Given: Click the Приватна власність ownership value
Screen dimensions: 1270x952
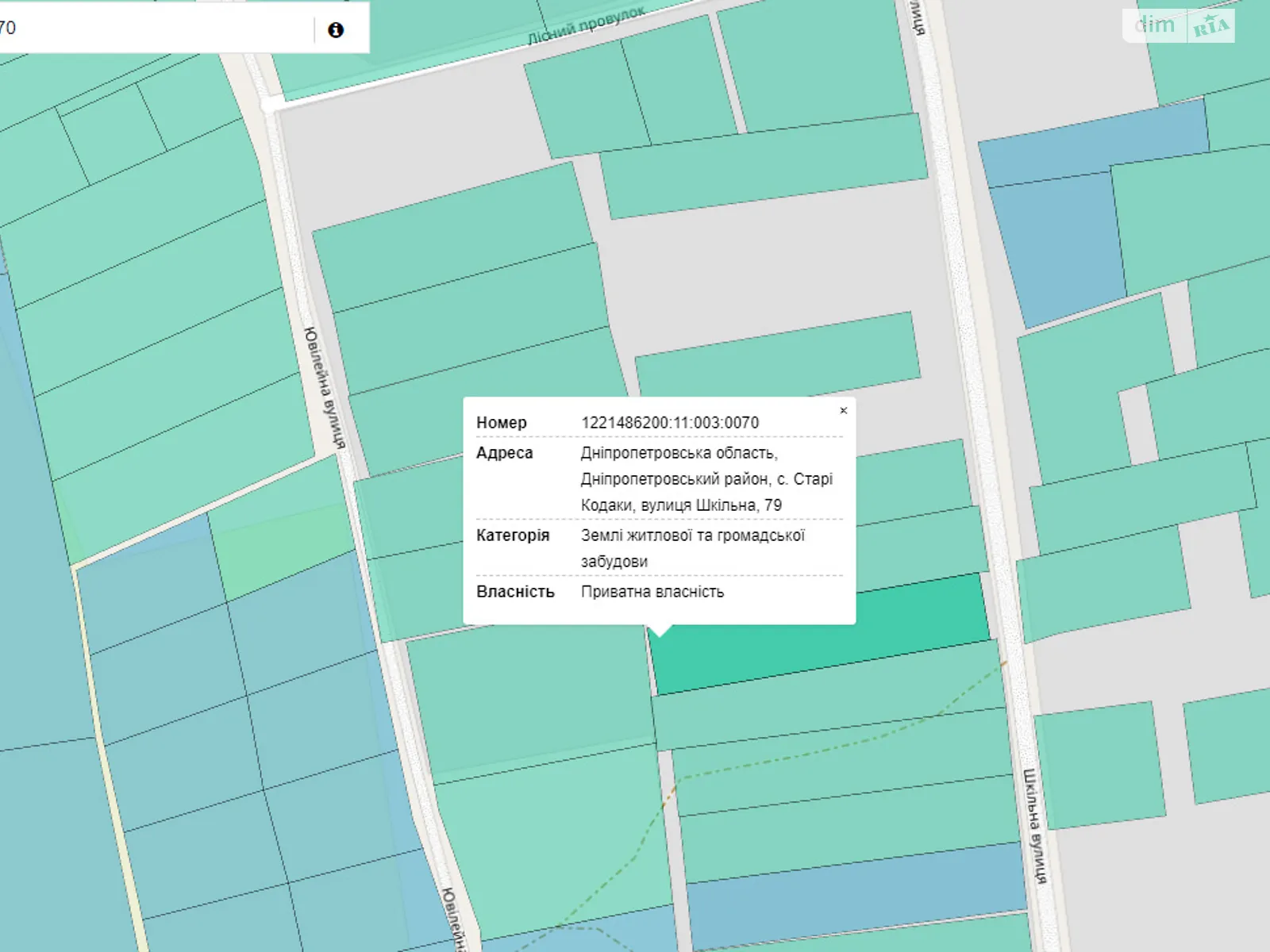Looking at the screenshot, I should pos(652,592).
